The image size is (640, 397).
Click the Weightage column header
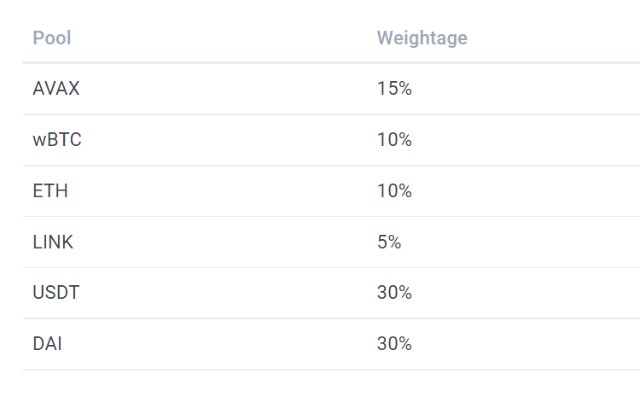point(422,38)
